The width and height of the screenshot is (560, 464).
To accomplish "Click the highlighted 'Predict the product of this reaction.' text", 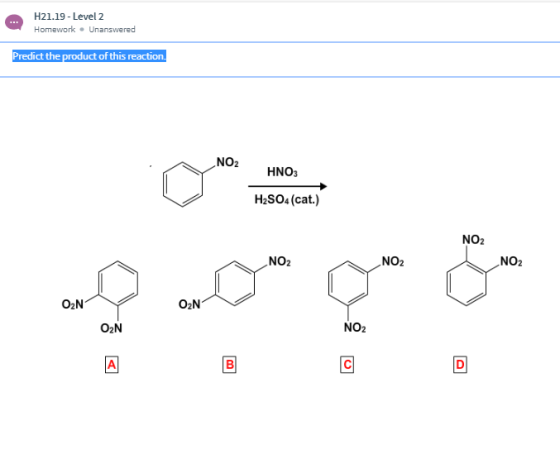I will coord(89,56).
